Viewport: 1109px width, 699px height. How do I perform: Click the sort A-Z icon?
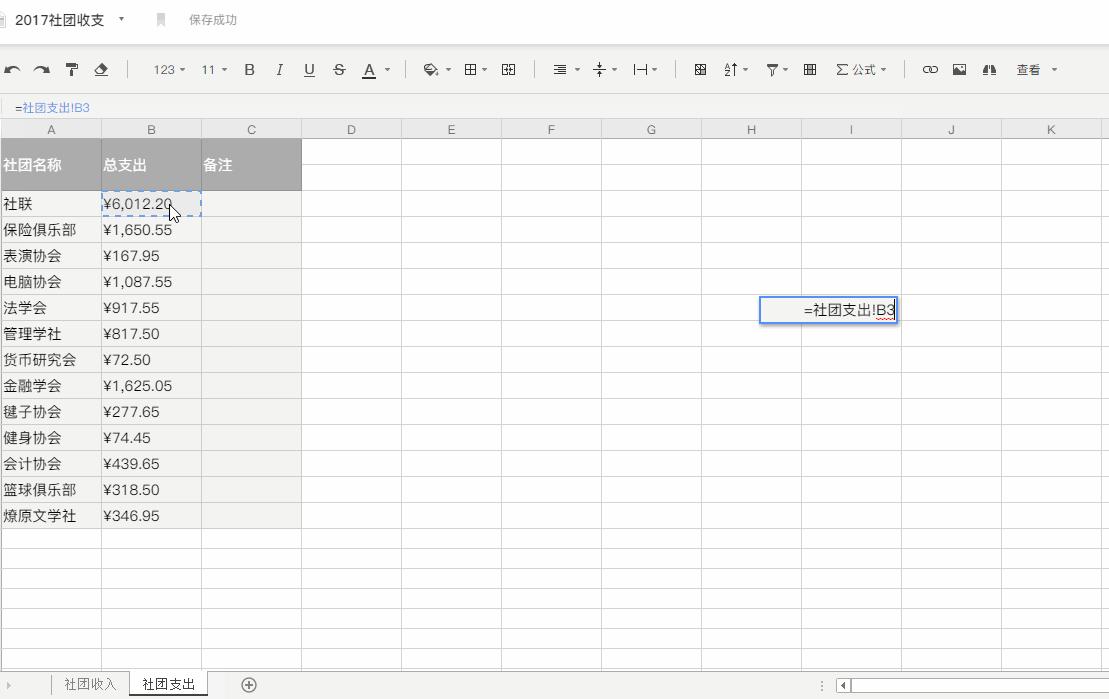pyautogui.click(x=731, y=69)
